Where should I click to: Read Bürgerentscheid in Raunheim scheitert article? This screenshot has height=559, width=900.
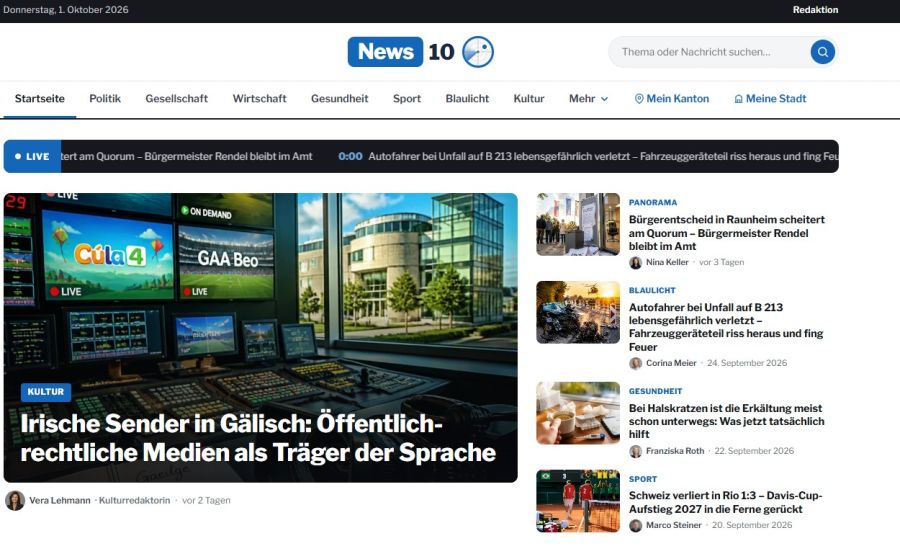pyautogui.click(x=727, y=233)
